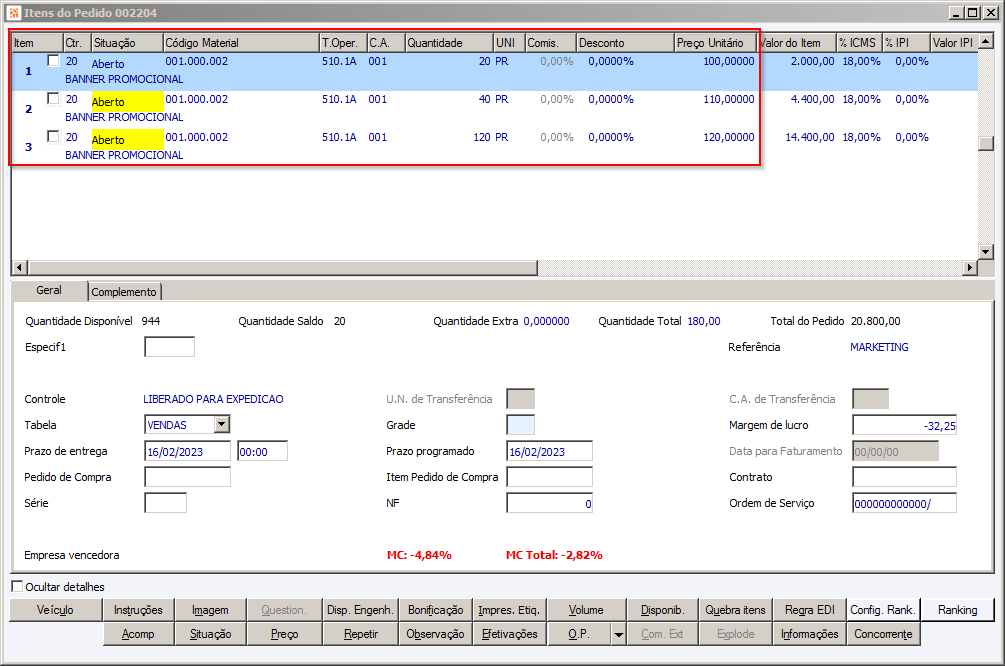
Task: Click the grid's scroll down arrow
Action: pos(985,252)
